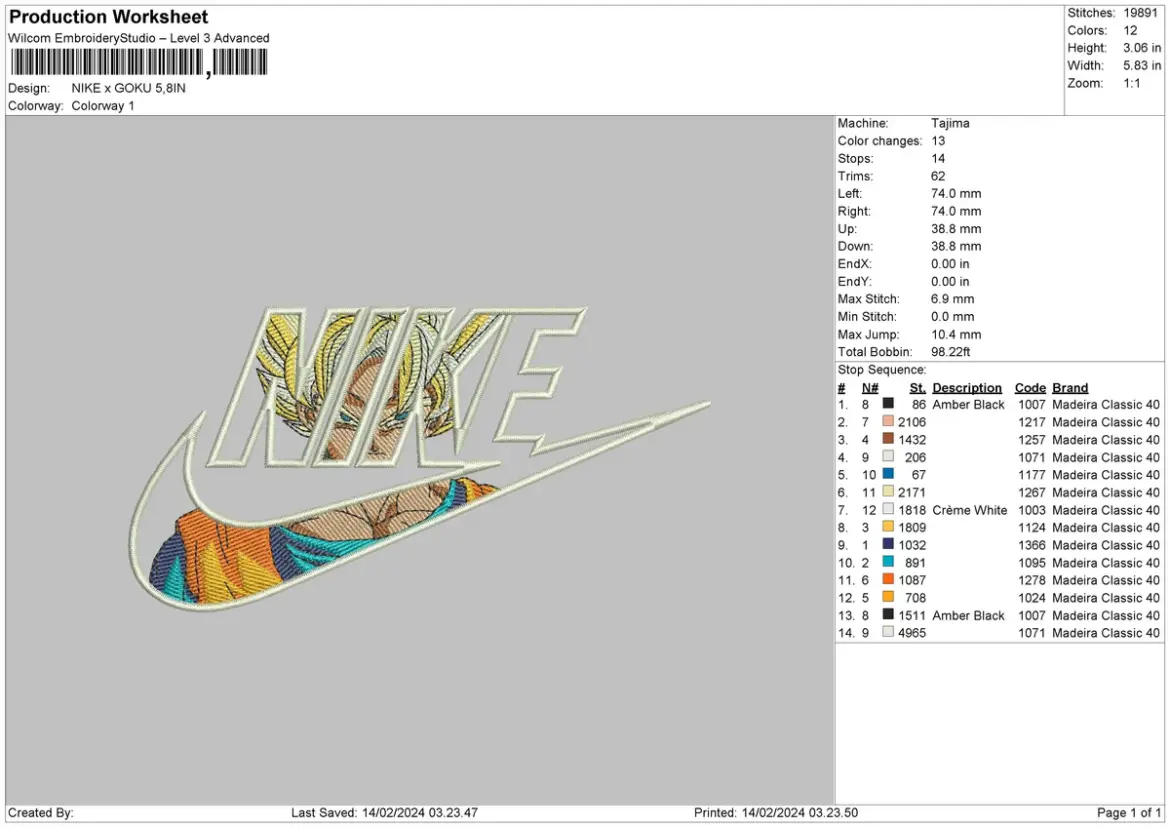Click the Zoom 1:1 value
Screen dimensions: 1170x827
(x=1130, y=83)
